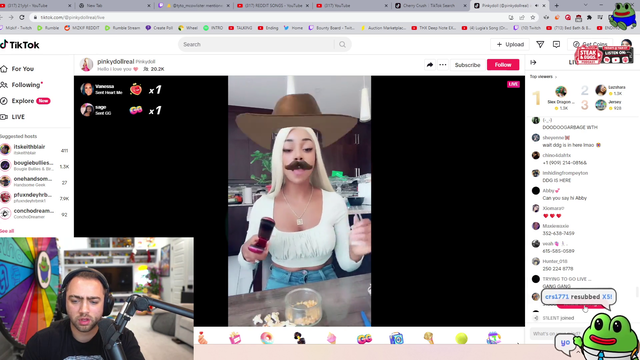The height and width of the screenshot is (360, 640).
Task: Click the Get Coins button
Action: [x=591, y=44]
